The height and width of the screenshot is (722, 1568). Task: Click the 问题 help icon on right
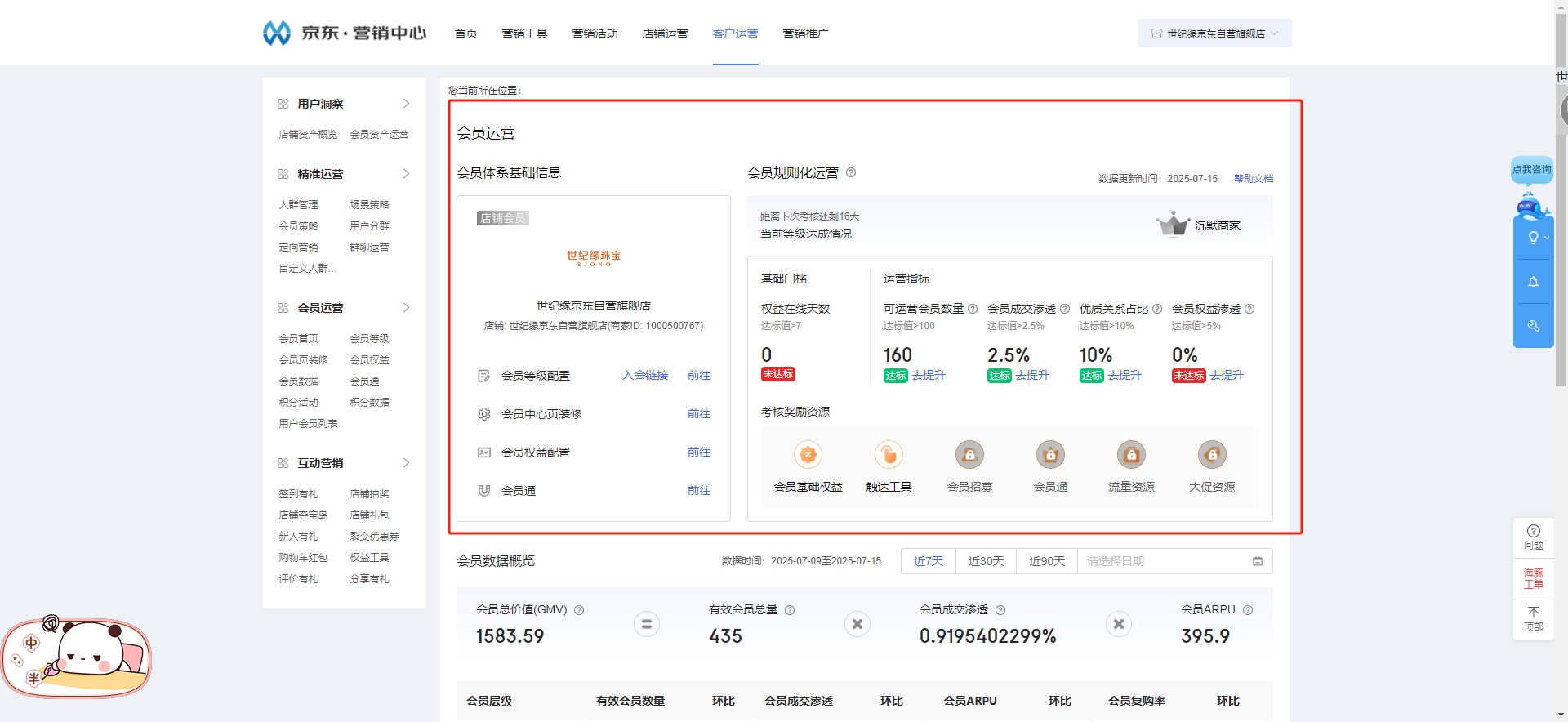point(1533,537)
